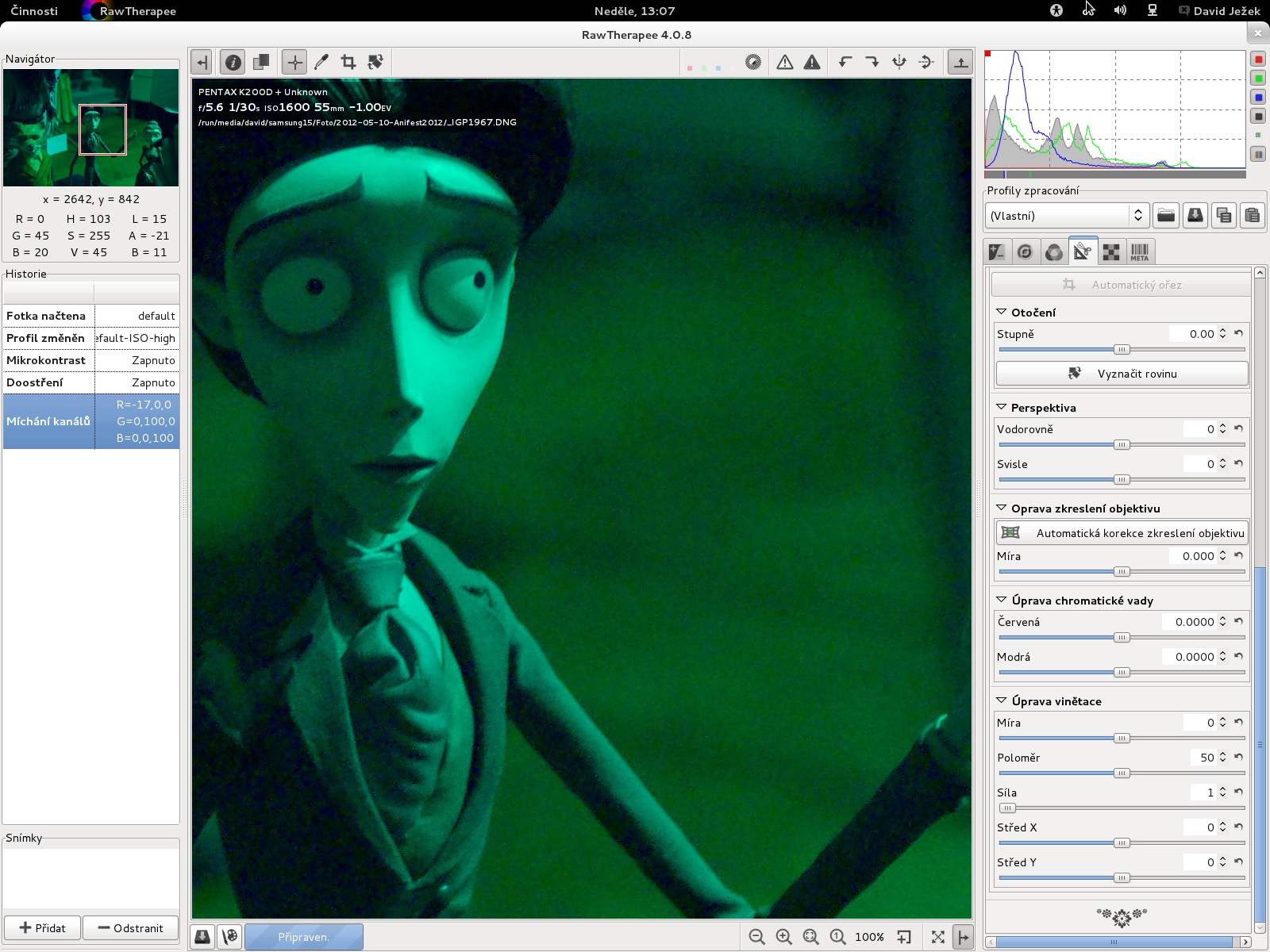Toggle before/after view icon
Viewport: 1270px width, 952px height.
pos(260,62)
